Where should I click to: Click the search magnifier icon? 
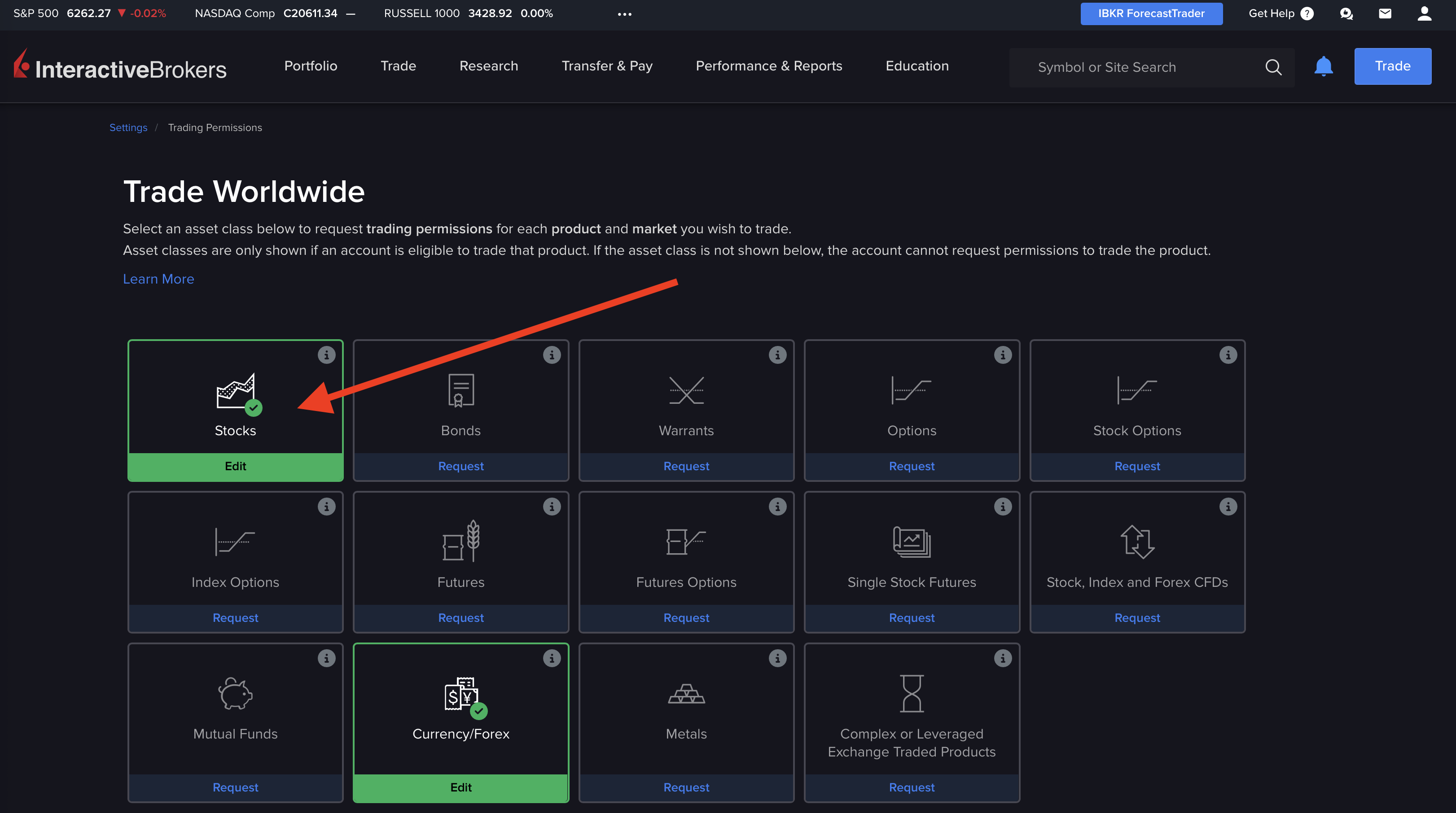(1273, 67)
